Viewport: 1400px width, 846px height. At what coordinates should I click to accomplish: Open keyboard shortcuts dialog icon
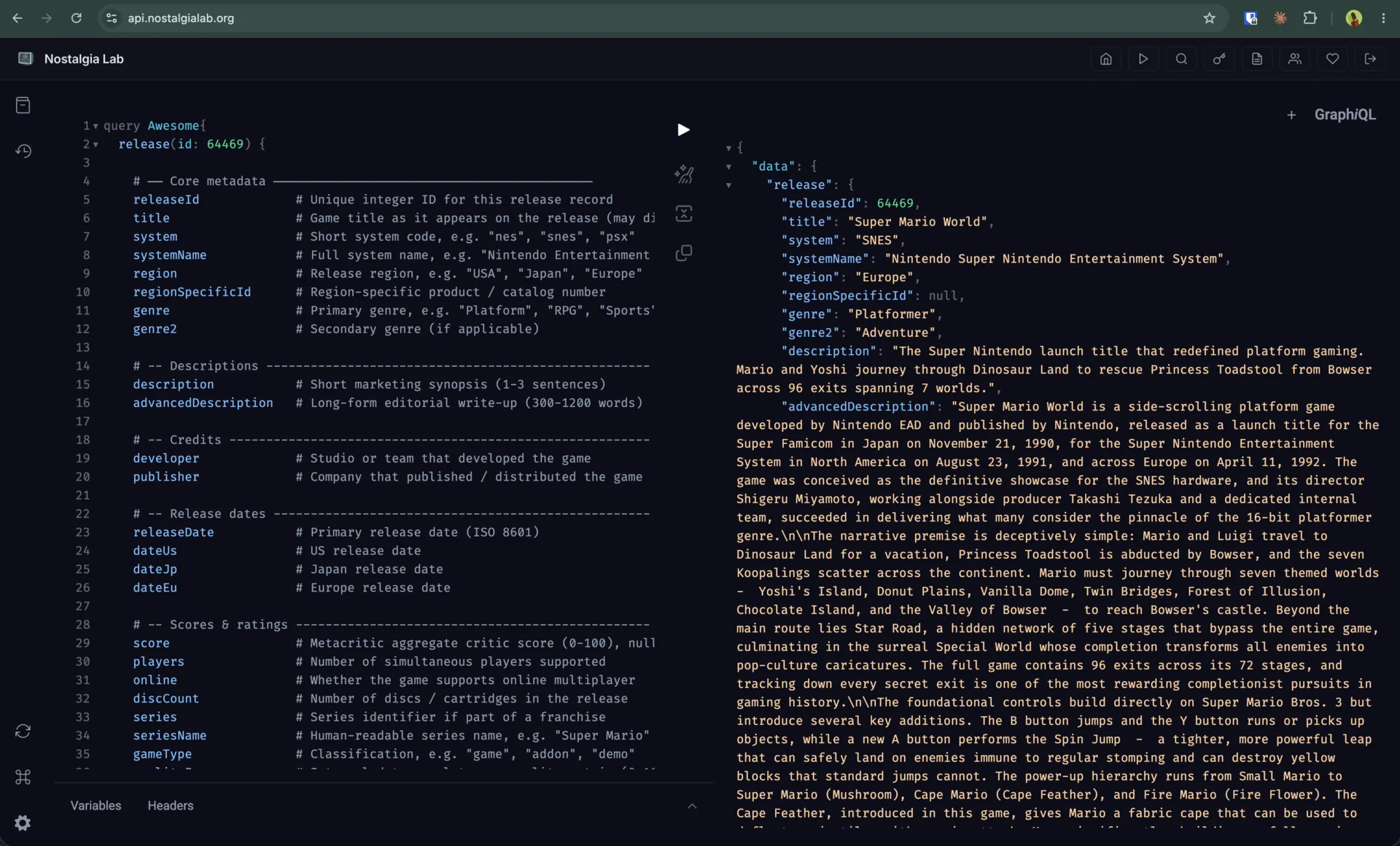pos(23,777)
